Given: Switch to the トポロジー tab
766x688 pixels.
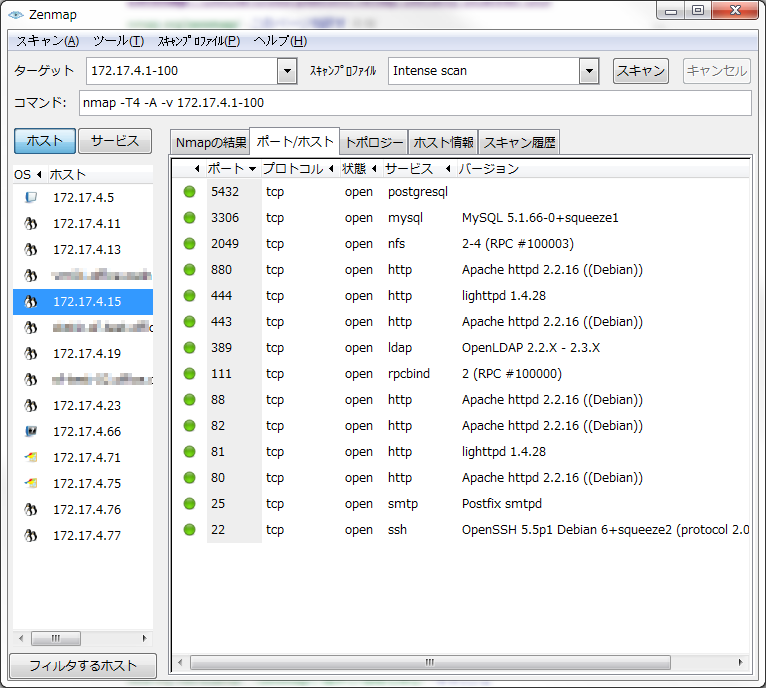Looking at the screenshot, I should 374,143.
